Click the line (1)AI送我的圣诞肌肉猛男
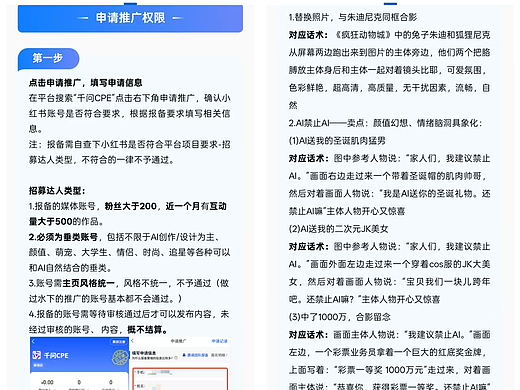 click(x=337, y=141)
